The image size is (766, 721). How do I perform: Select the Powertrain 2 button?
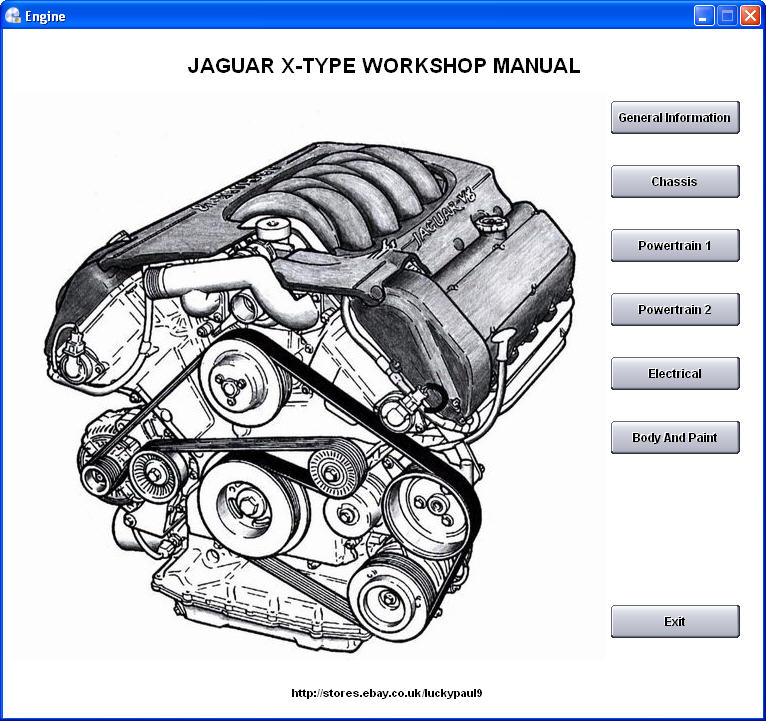pyautogui.click(x=675, y=309)
